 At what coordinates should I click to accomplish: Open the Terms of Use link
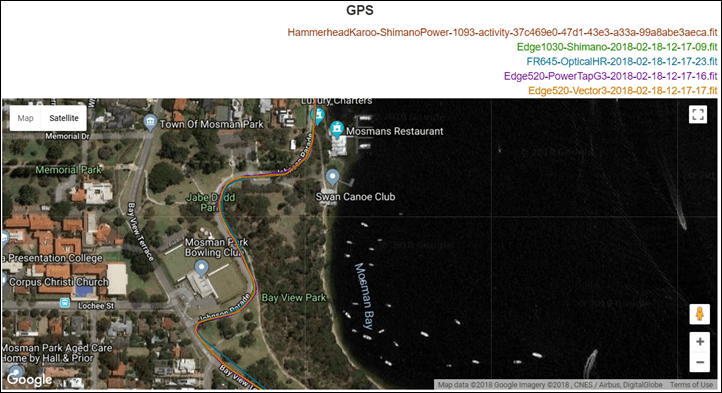click(x=691, y=385)
